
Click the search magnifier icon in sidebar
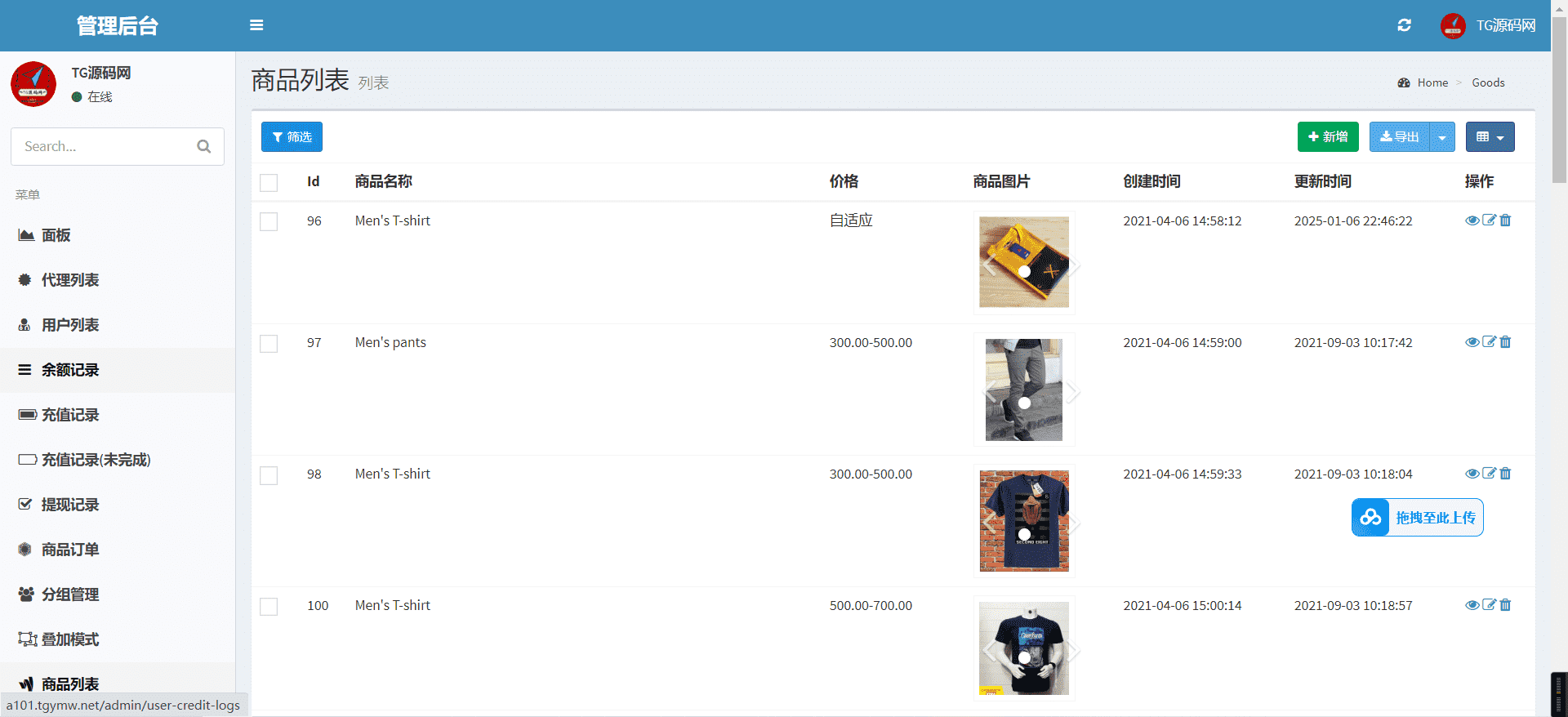204,146
